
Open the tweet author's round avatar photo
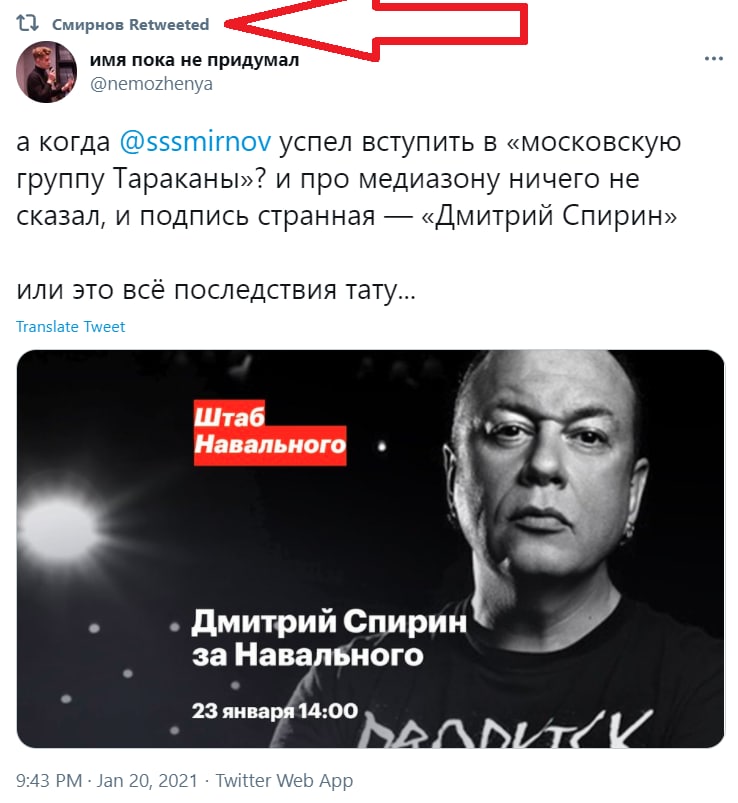(47, 72)
